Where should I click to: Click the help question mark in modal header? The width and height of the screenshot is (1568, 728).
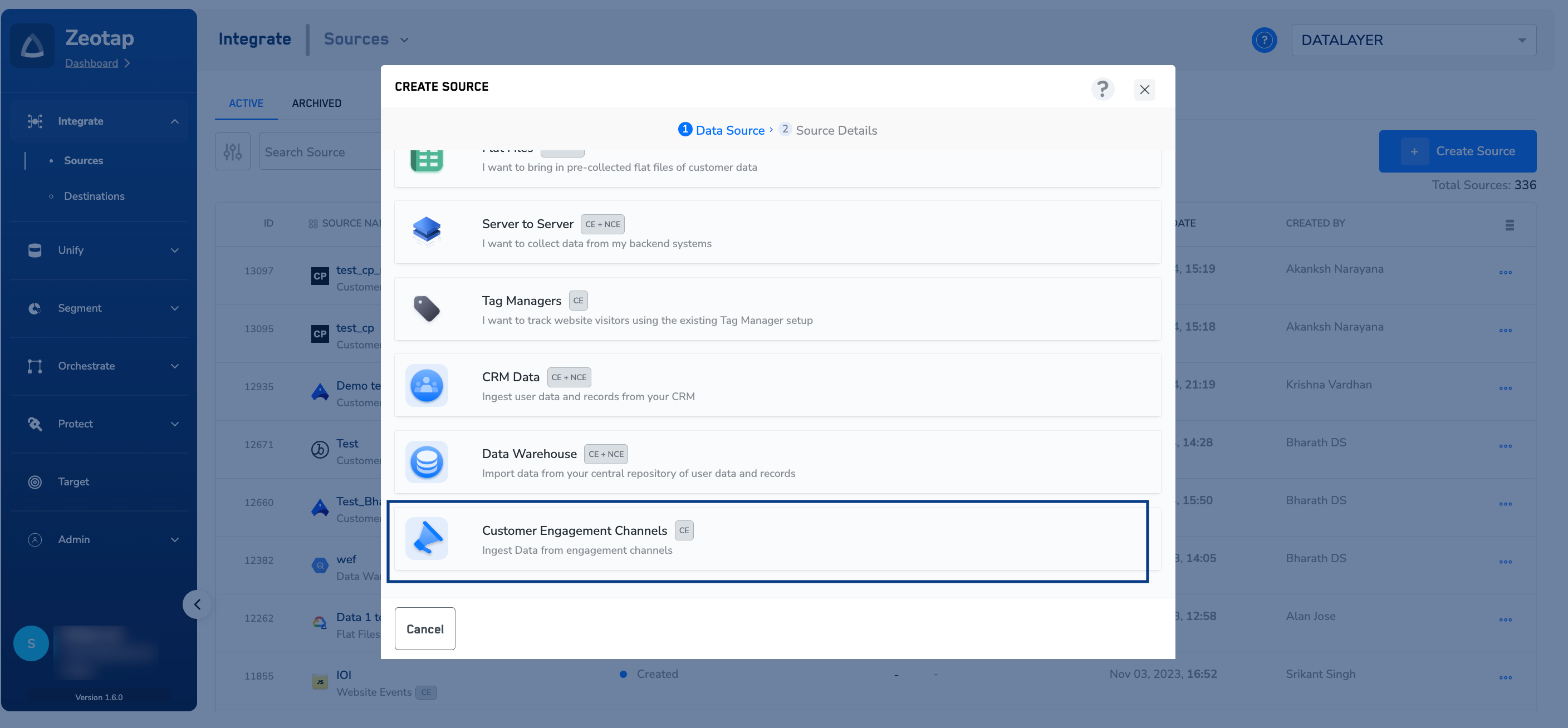click(1102, 89)
